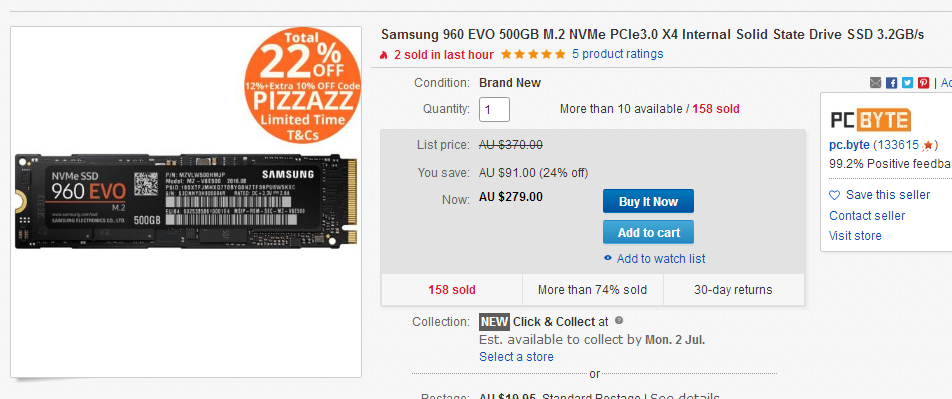Viewport: 952px width, 399px height.
Task: Click the PC Byte seller logo
Action: tap(871, 120)
